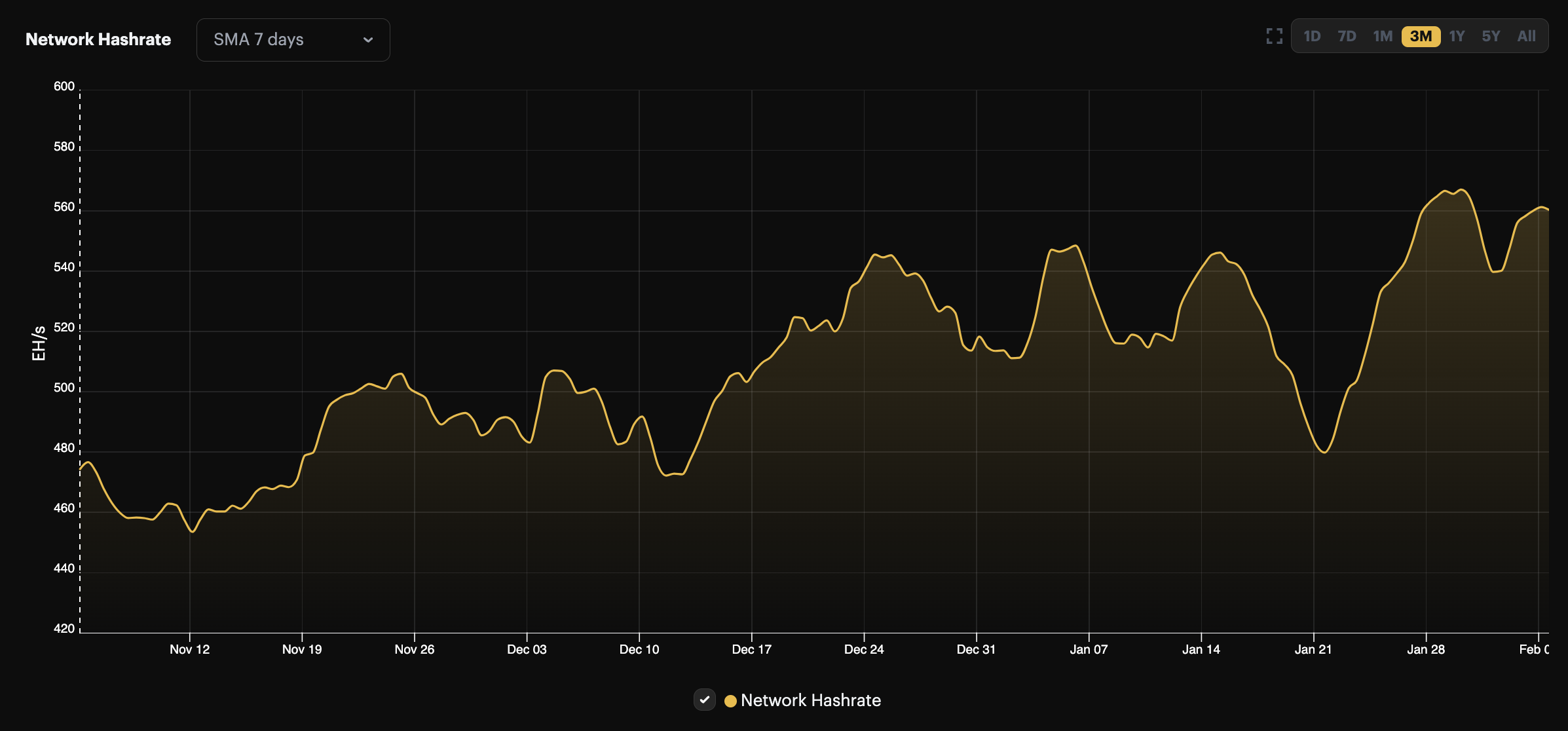This screenshot has height=731, width=1568.
Task: Click the Network Hashrate chart title
Action: click(98, 39)
